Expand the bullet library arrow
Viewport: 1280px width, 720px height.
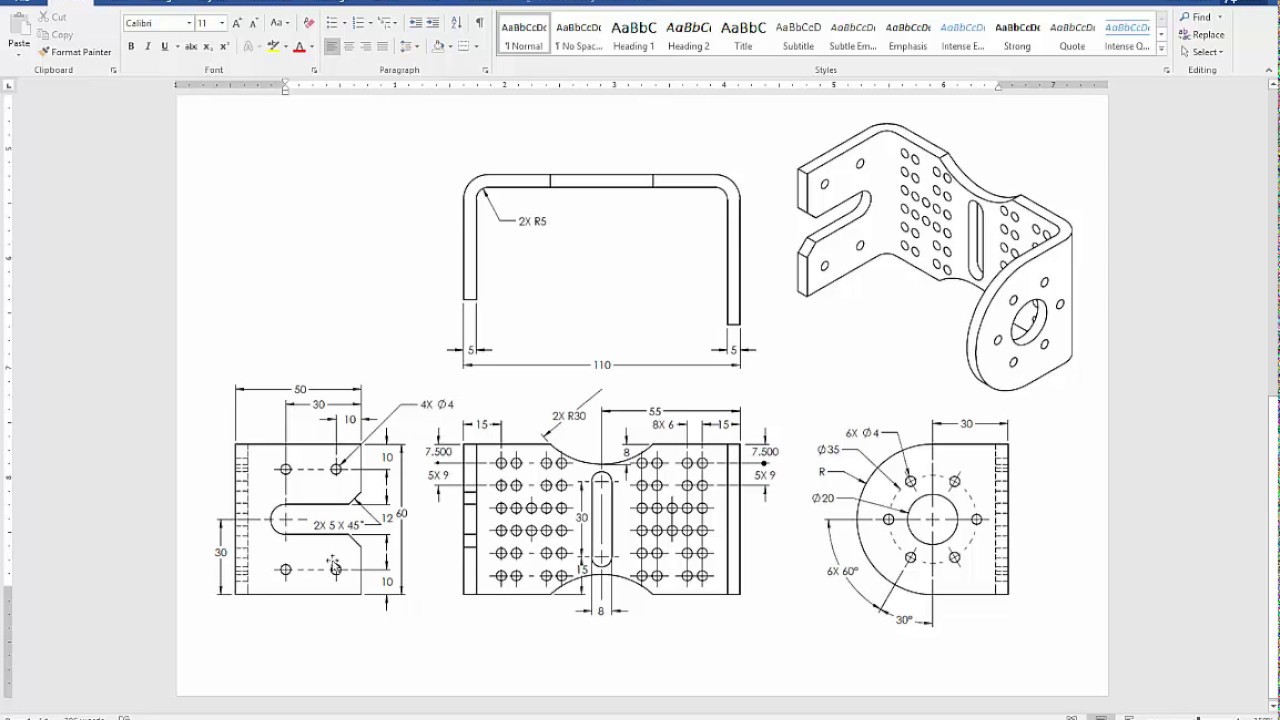pyautogui.click(x=344, y=23)
